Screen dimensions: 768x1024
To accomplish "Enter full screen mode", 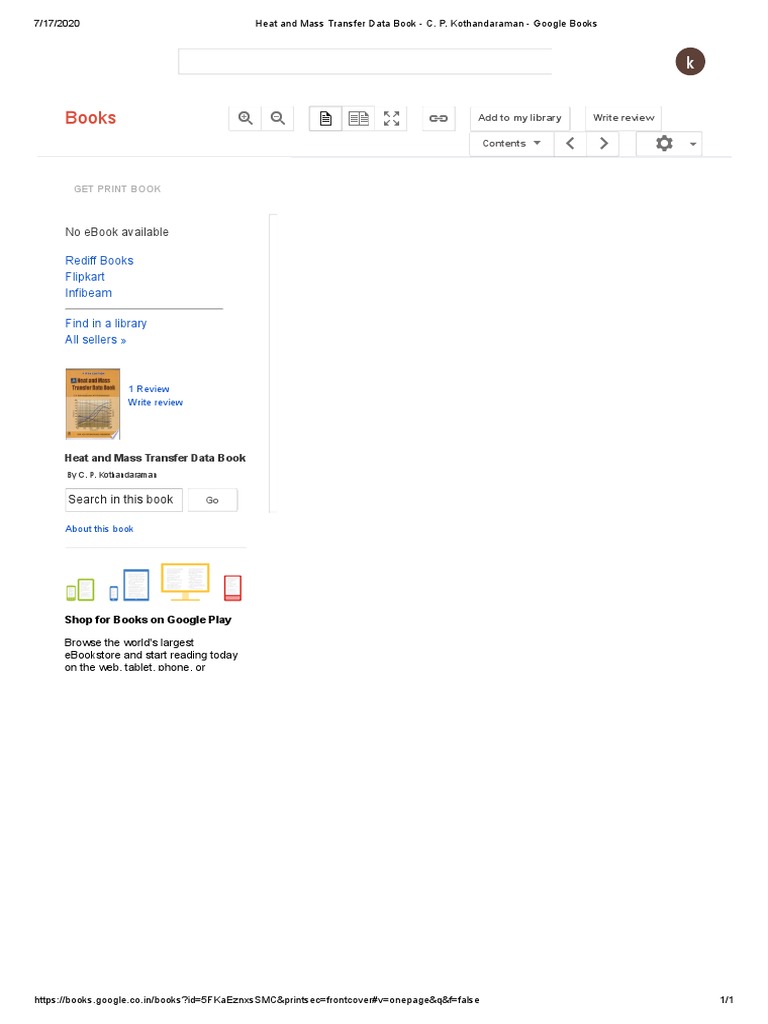I will pos(391,118).
